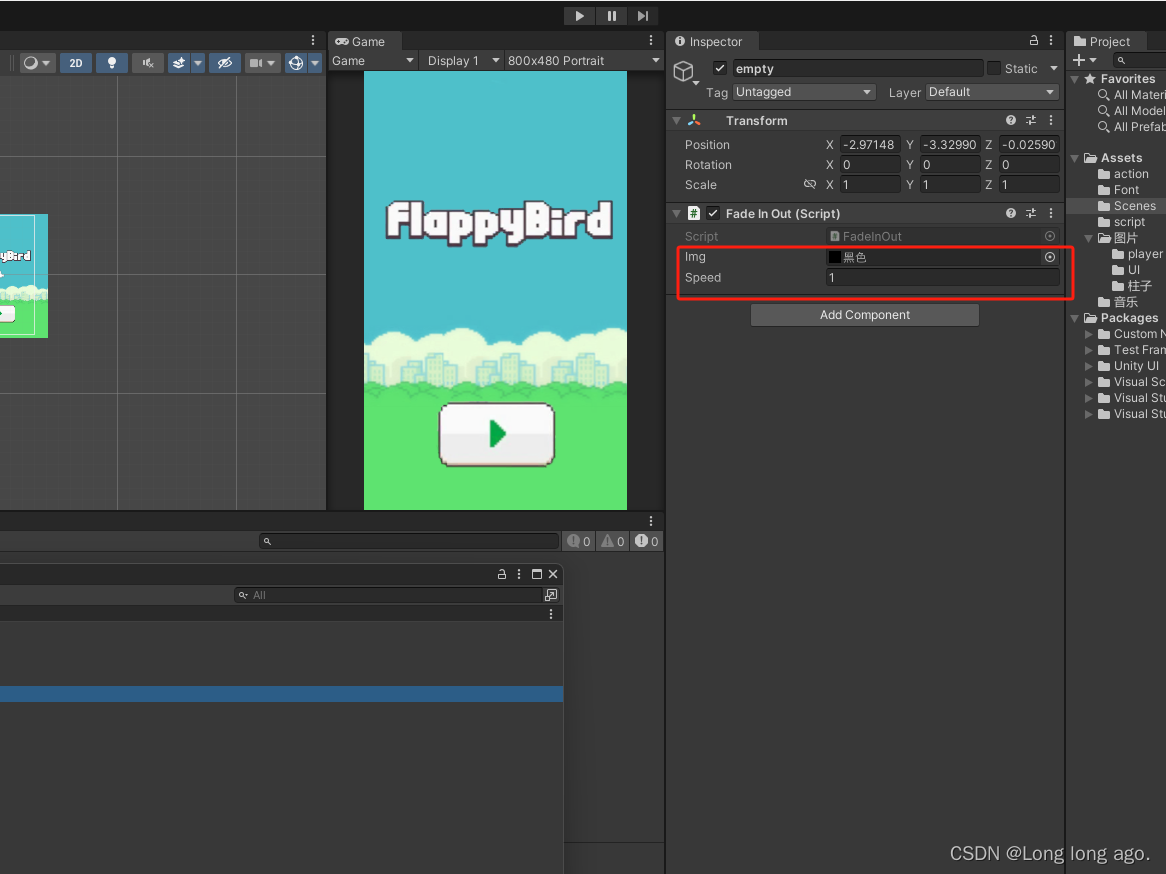The image size is (1166, 874).
Task: Toggle gizmos with the globe icon
Action: coord(296,63)
